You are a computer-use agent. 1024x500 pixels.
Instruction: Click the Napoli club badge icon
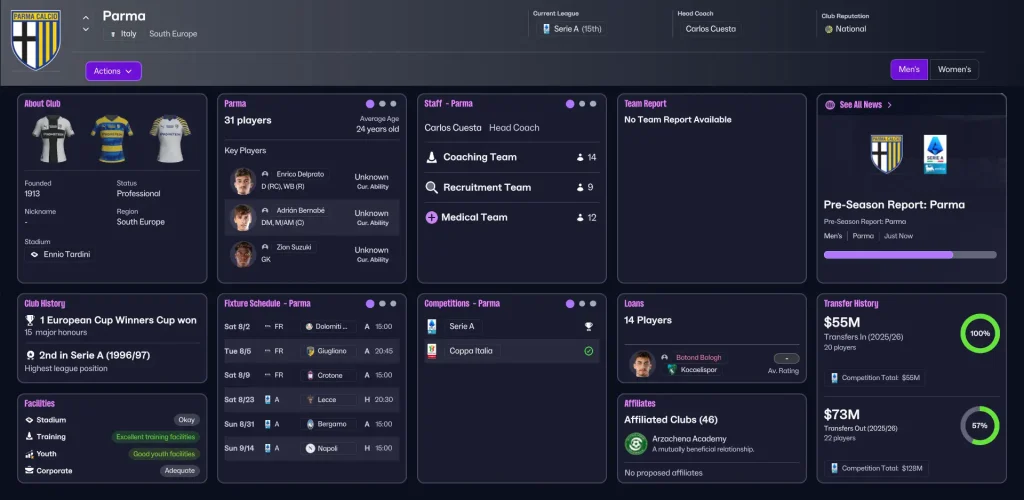[x=310, y=448]
